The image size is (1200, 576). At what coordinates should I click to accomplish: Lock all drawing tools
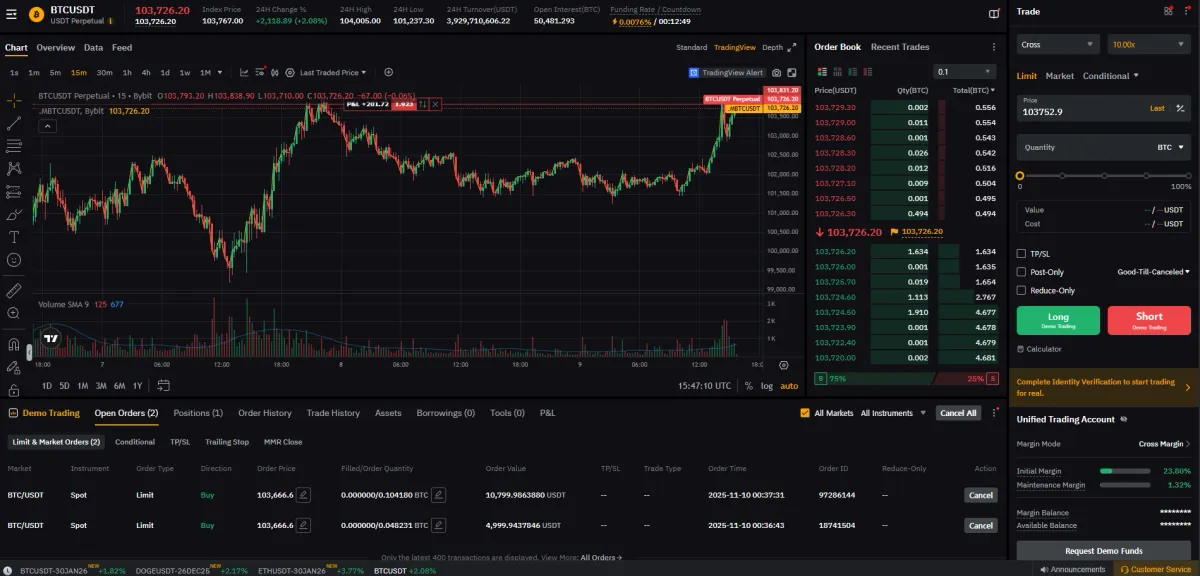(x=14, y=390)
